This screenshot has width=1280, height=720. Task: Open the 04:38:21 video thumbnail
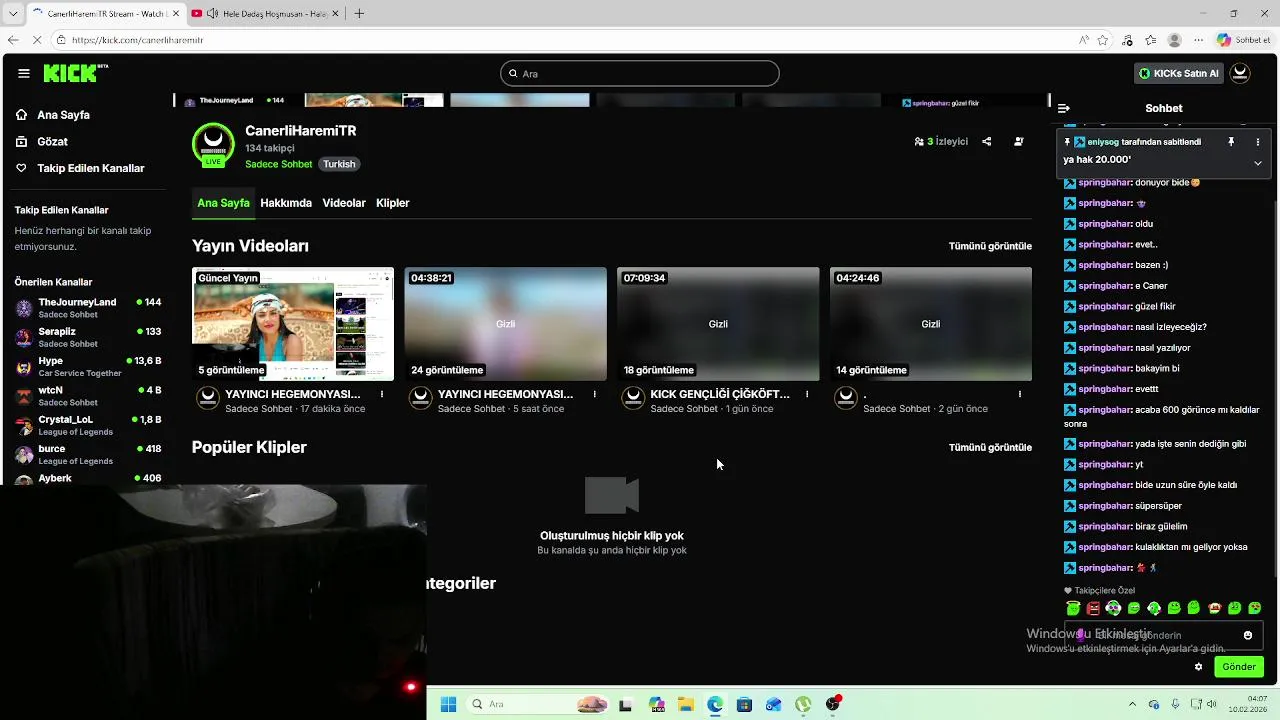pyautogui.click(x=505, y=324)
